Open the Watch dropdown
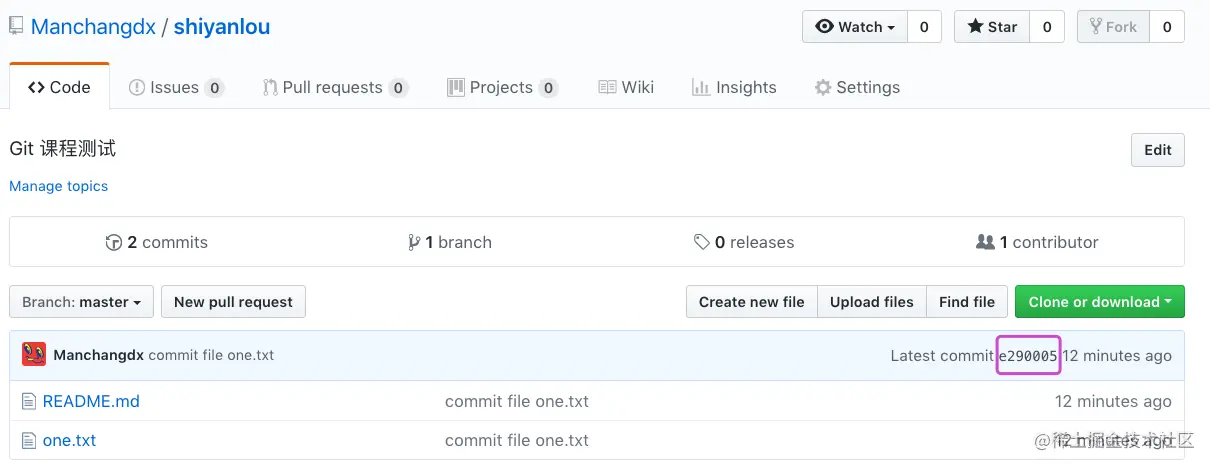 (x=855, y=27)
